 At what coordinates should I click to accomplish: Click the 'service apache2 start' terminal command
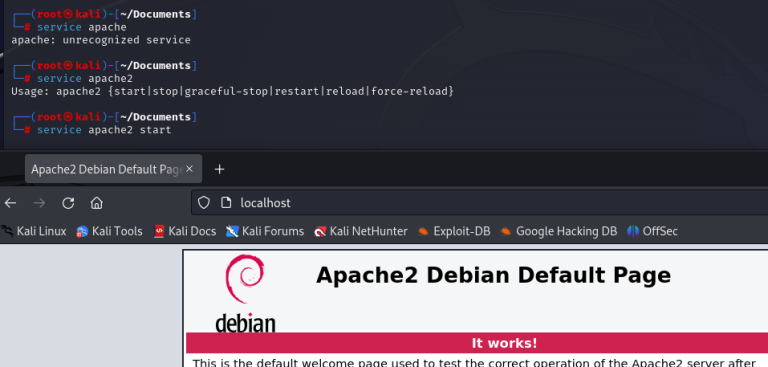(x=104, y=130)
